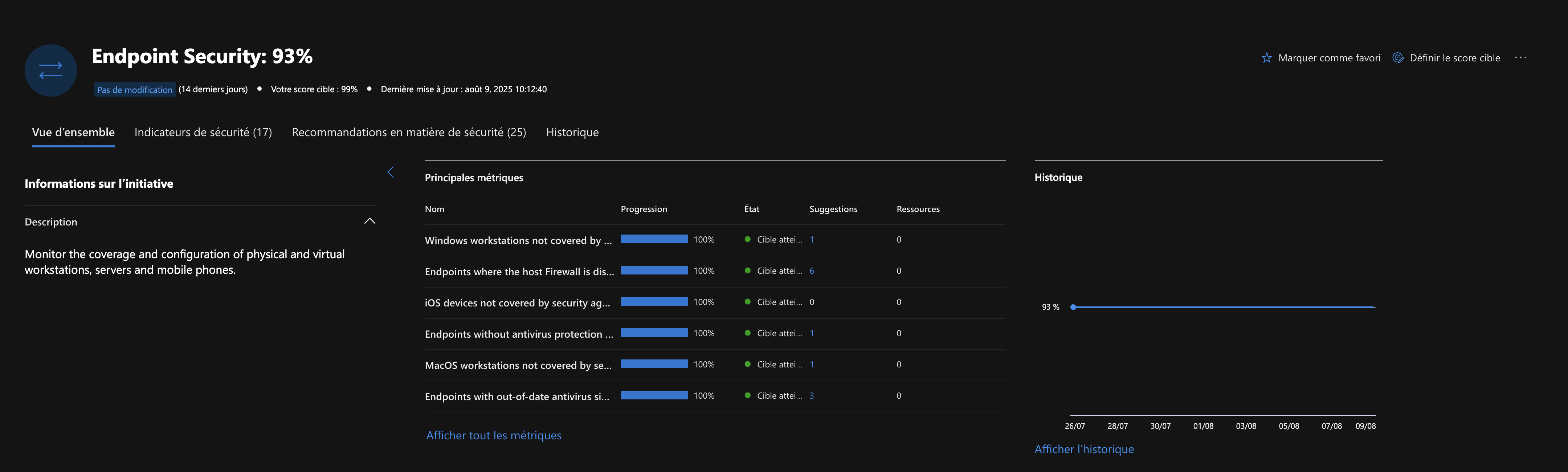The height and width of the screenshot is (472, 1568).
Task: Click the Endpoint Security arrows icon
Action: click(50, 71)
